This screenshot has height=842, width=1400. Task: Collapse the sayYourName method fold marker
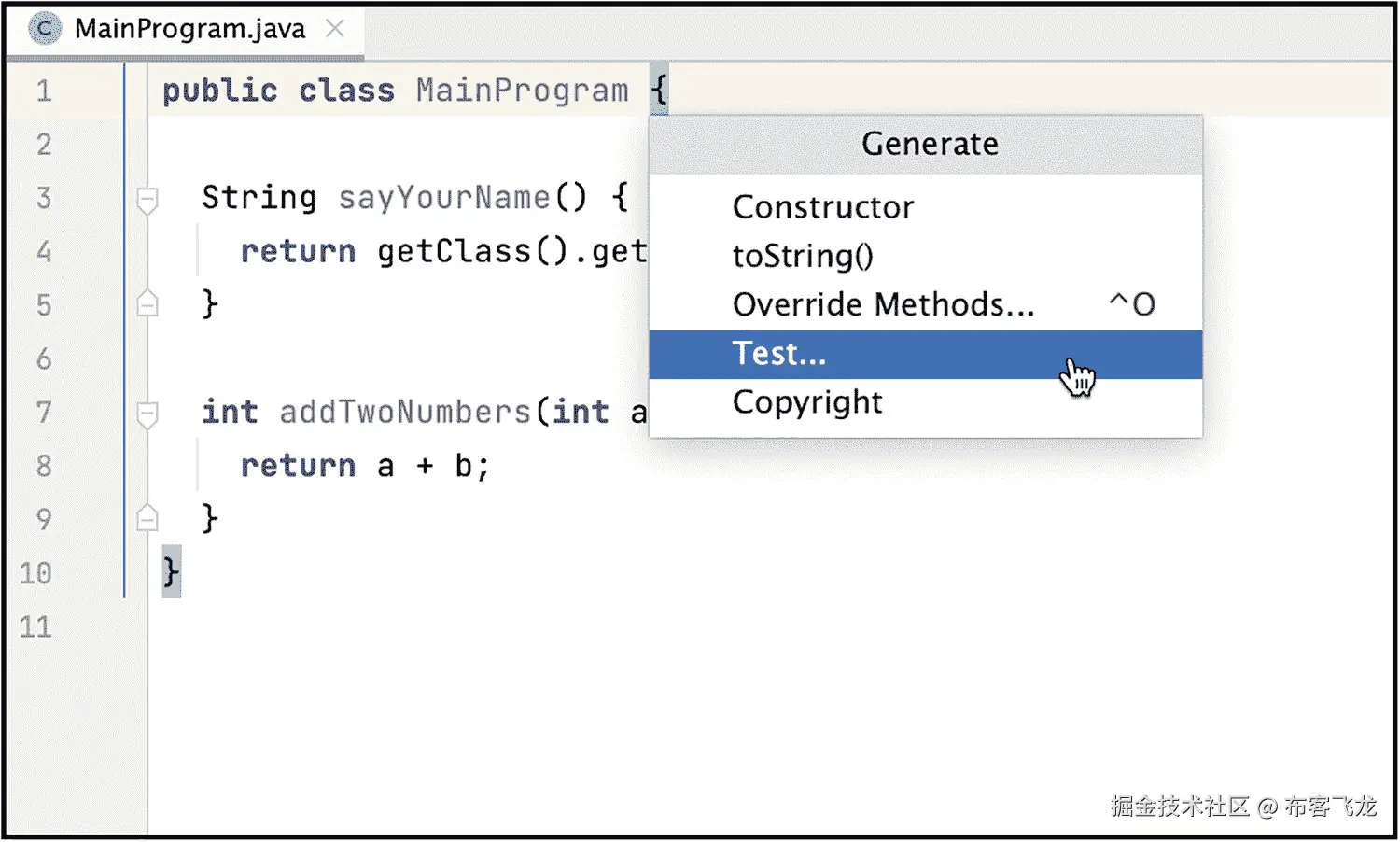coord(147,199)
